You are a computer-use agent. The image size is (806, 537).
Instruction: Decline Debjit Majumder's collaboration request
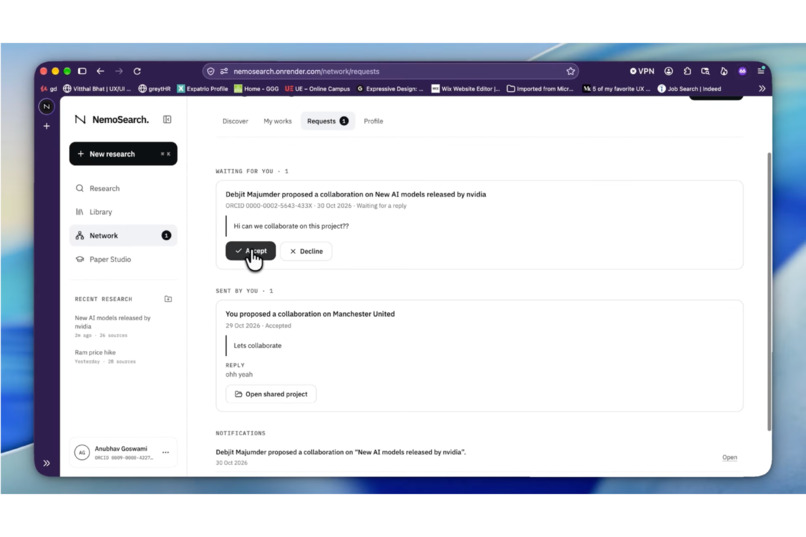306,251
